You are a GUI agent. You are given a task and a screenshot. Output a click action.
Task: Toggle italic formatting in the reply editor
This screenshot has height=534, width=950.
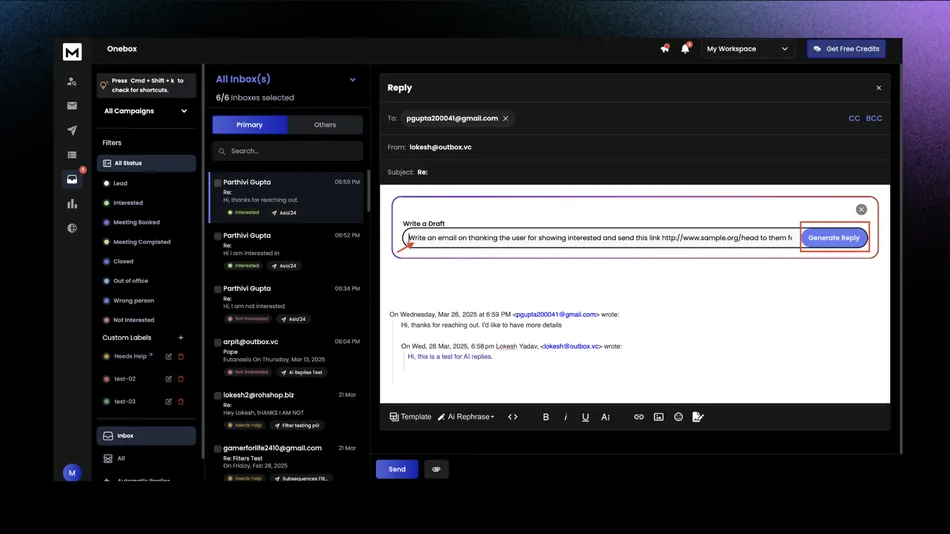[x=565, y=417]
